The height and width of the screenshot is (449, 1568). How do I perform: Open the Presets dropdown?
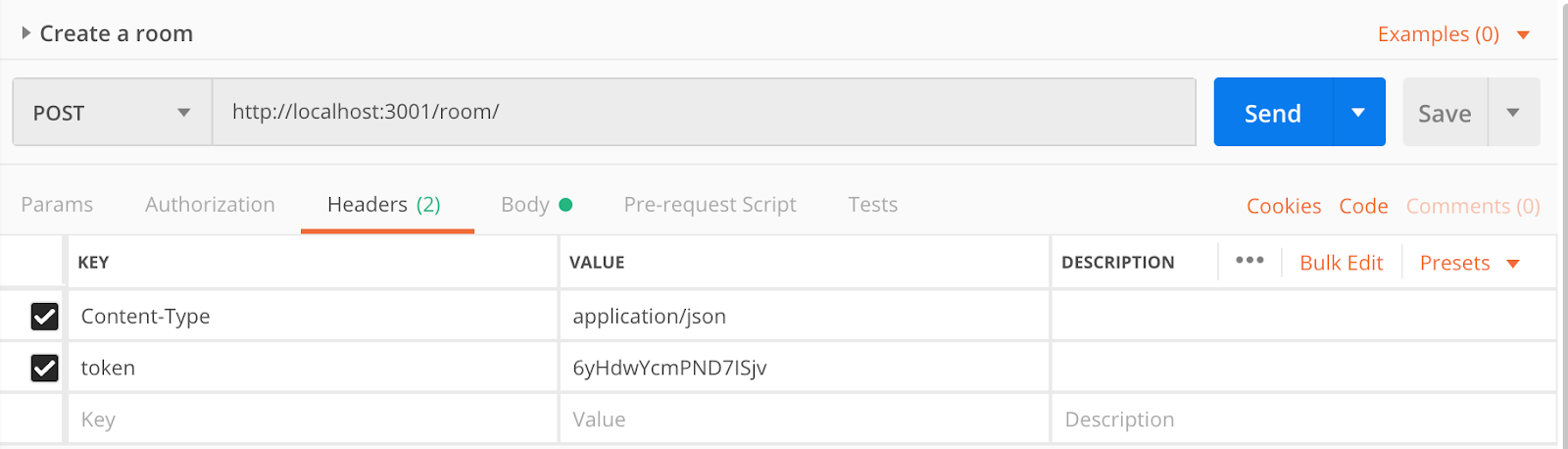pyautogui.click(x=1469, y=263)
